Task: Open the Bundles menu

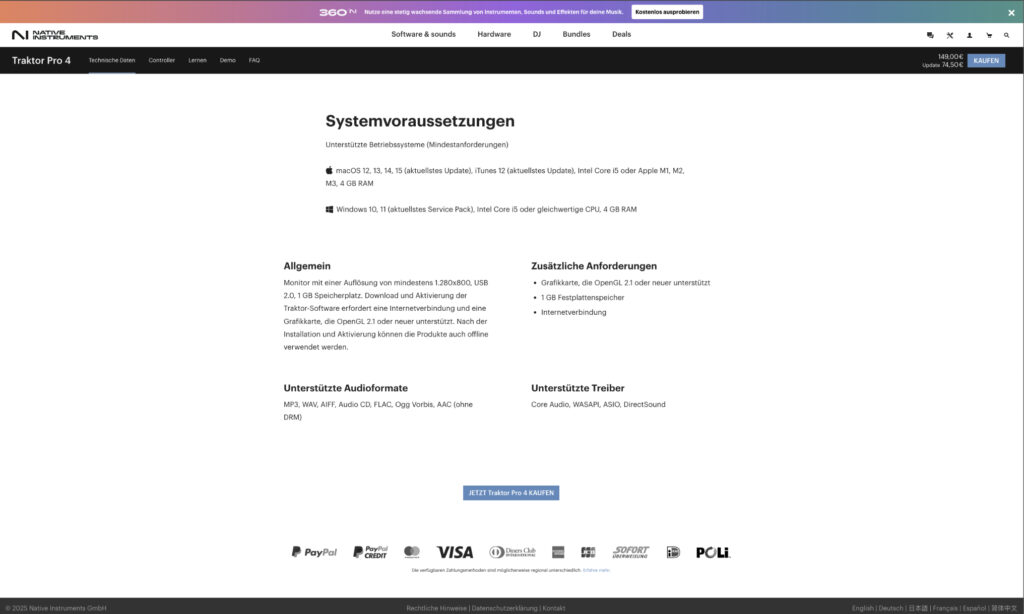Action: [576, 34]
